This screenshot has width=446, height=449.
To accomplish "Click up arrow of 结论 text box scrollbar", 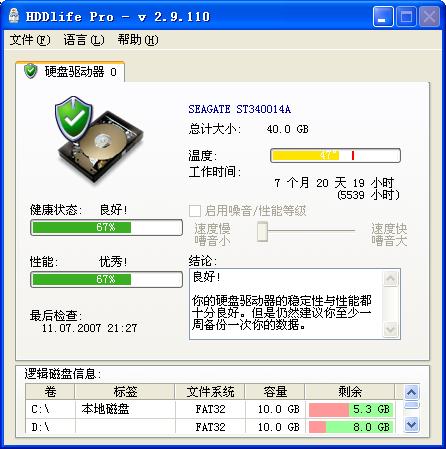I will pyautogui.click(x=390, y=279).
